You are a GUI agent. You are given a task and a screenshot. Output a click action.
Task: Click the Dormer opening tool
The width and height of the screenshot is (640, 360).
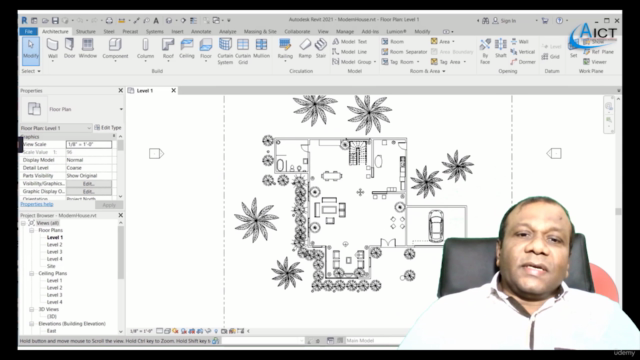[523, 62]
